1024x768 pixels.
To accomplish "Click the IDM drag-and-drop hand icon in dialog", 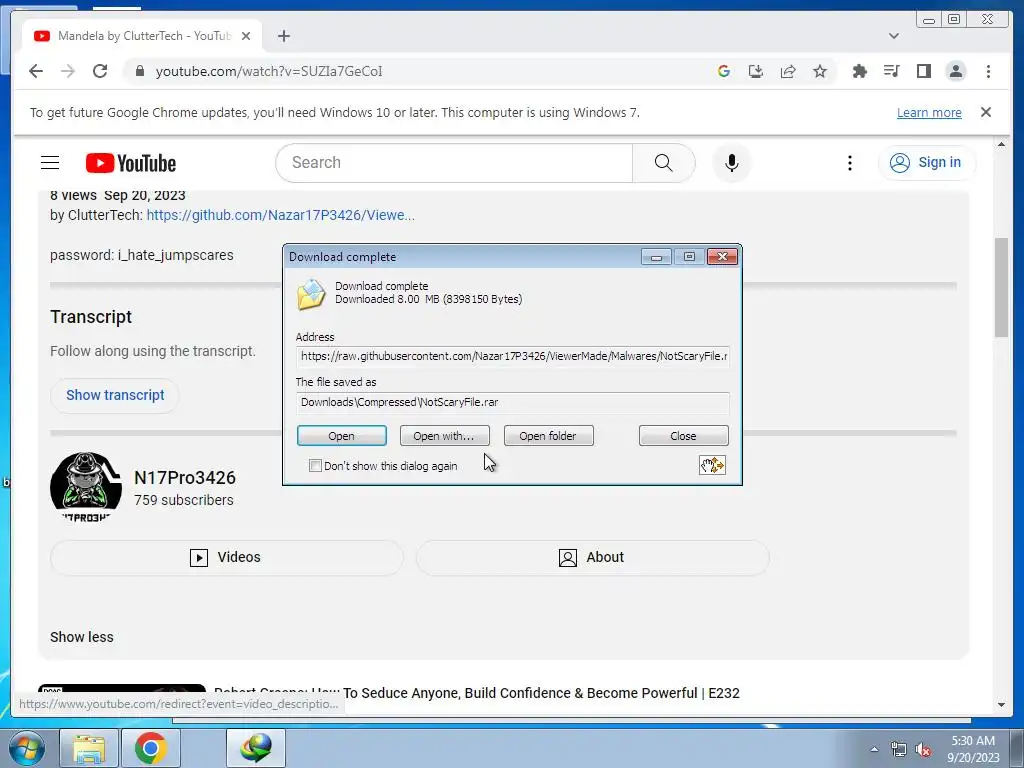I will click(712, 465).
